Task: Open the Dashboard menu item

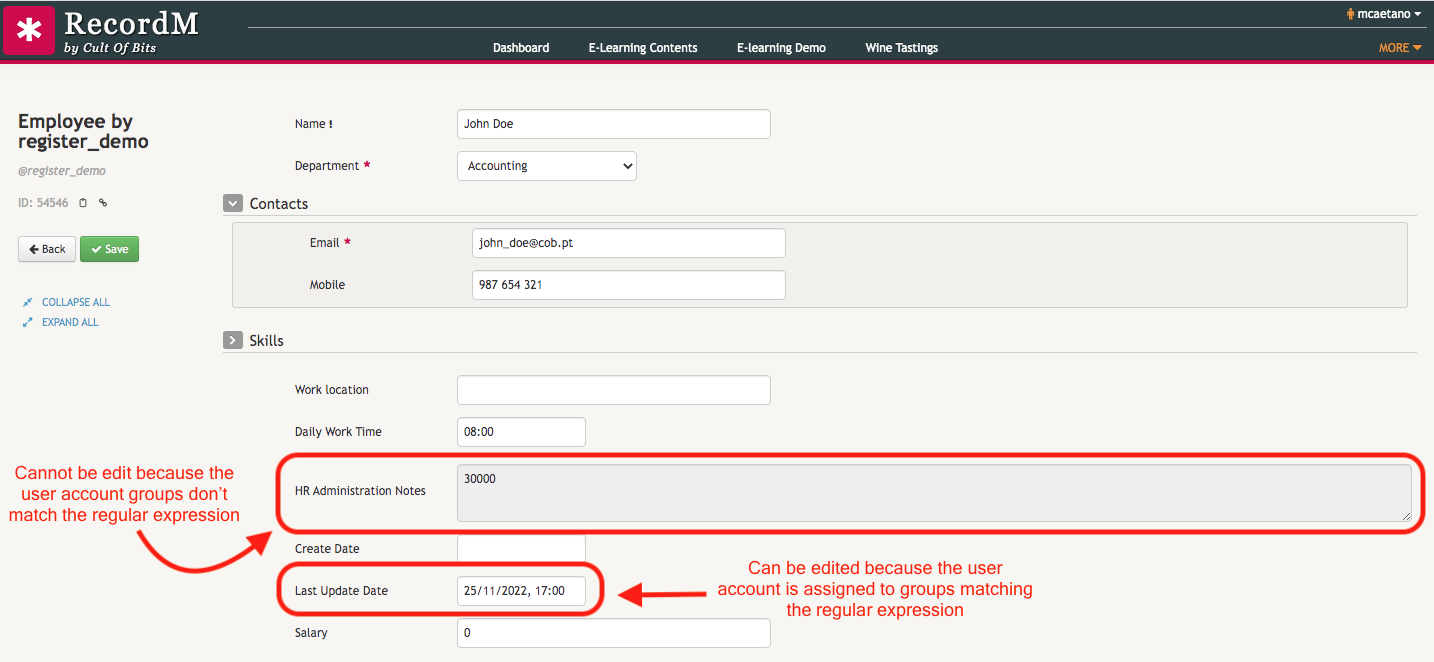Action: point(521,47)
